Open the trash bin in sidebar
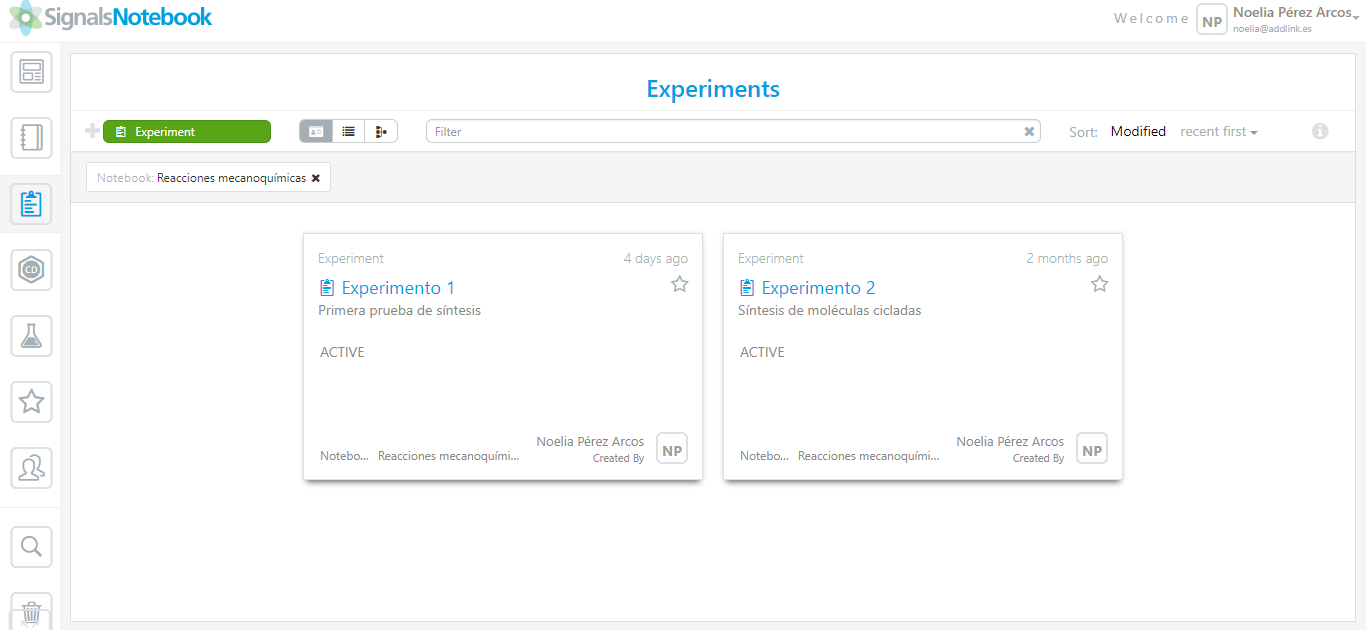Image resolution: width=1366 pixels, height=630 pixels. coord(31,611)
